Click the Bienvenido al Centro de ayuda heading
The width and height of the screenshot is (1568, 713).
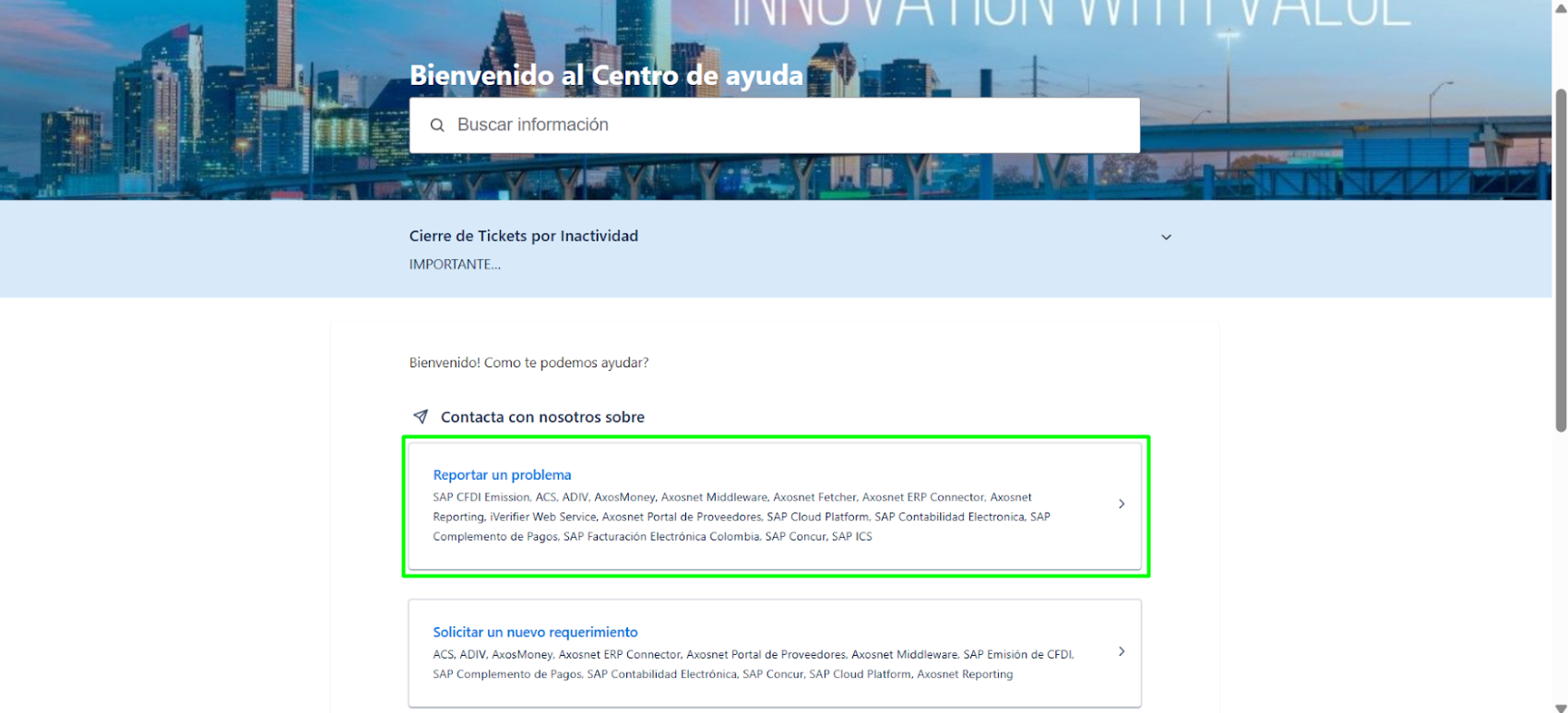606,76
